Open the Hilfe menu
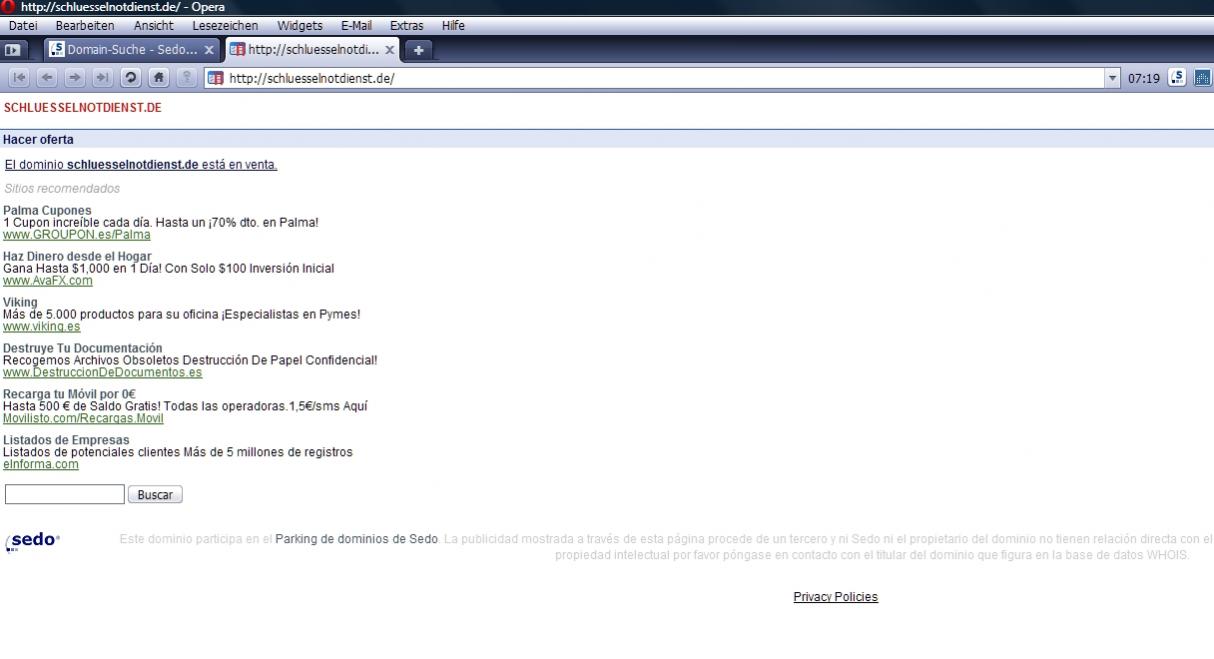 (453, 25)
